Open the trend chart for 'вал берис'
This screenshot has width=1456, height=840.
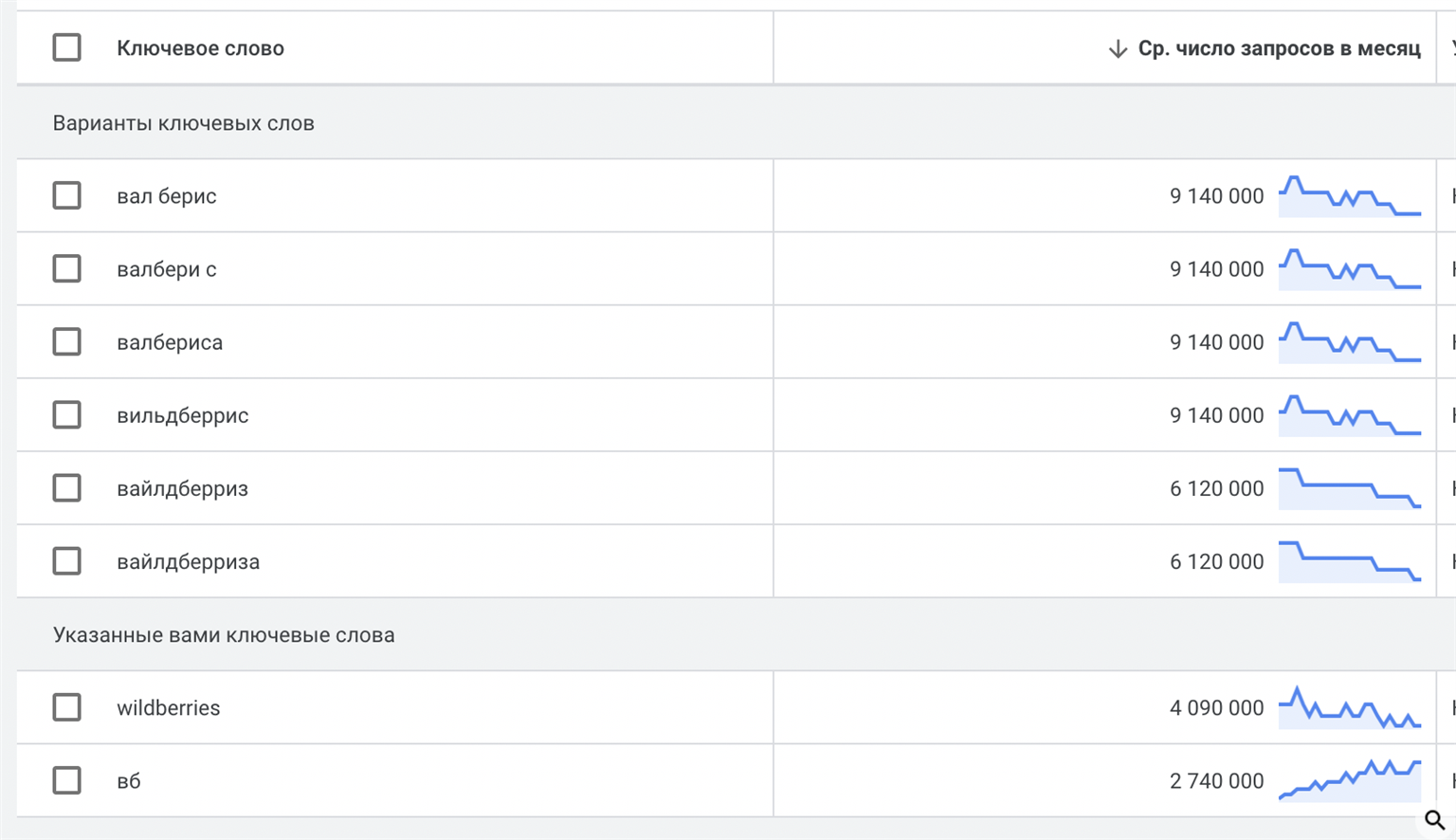click(1349, 196)
